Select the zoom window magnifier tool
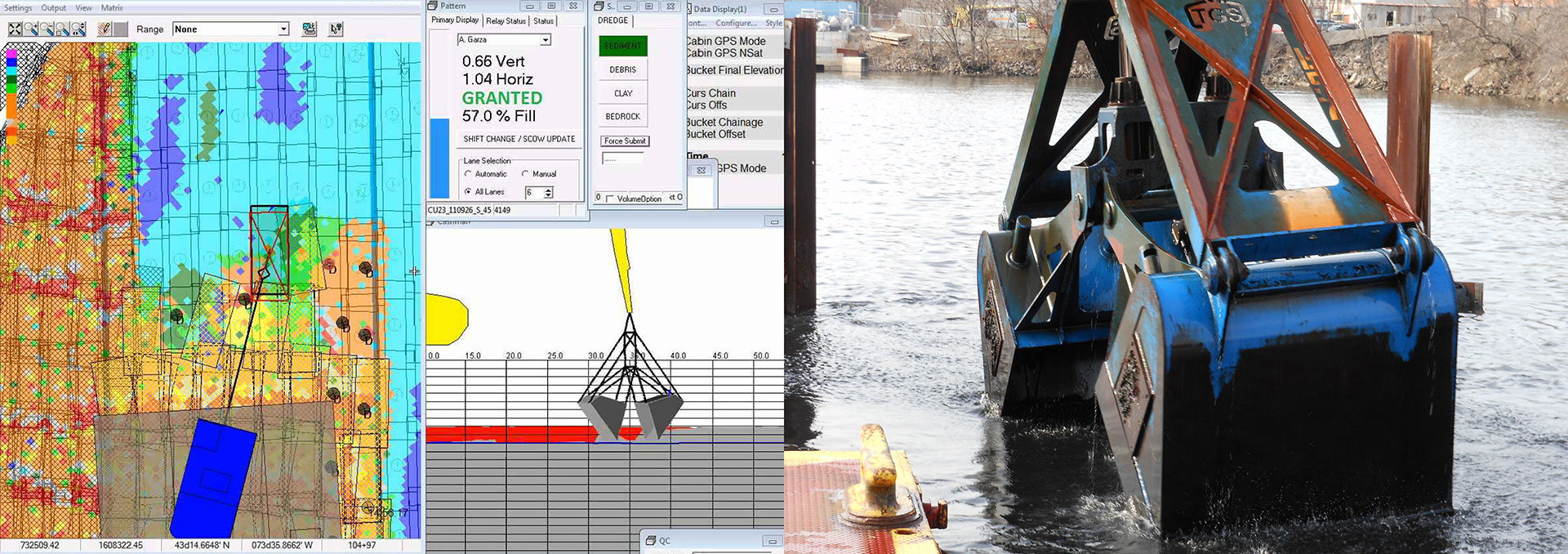1568x554 pixels. click(x=62, y=29)
